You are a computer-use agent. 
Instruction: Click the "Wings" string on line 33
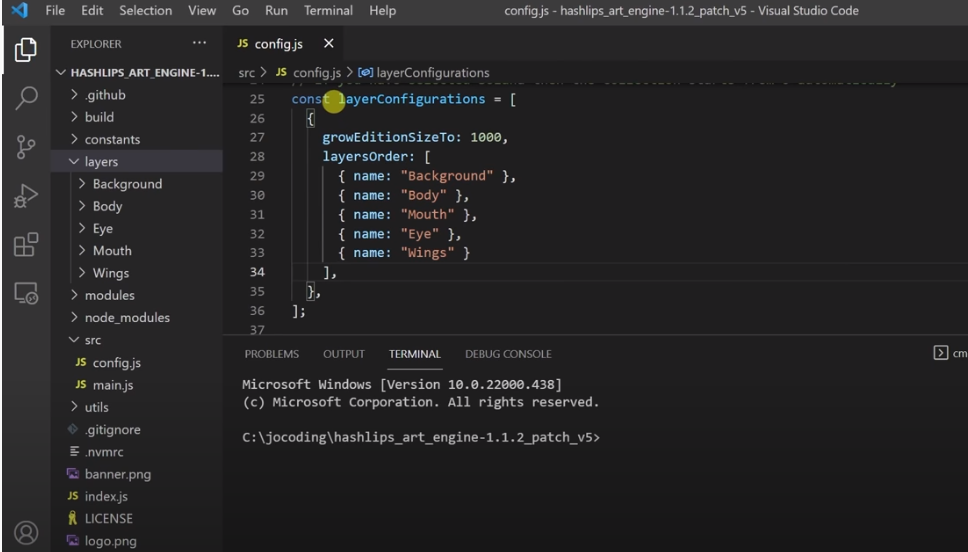point(427,253)
